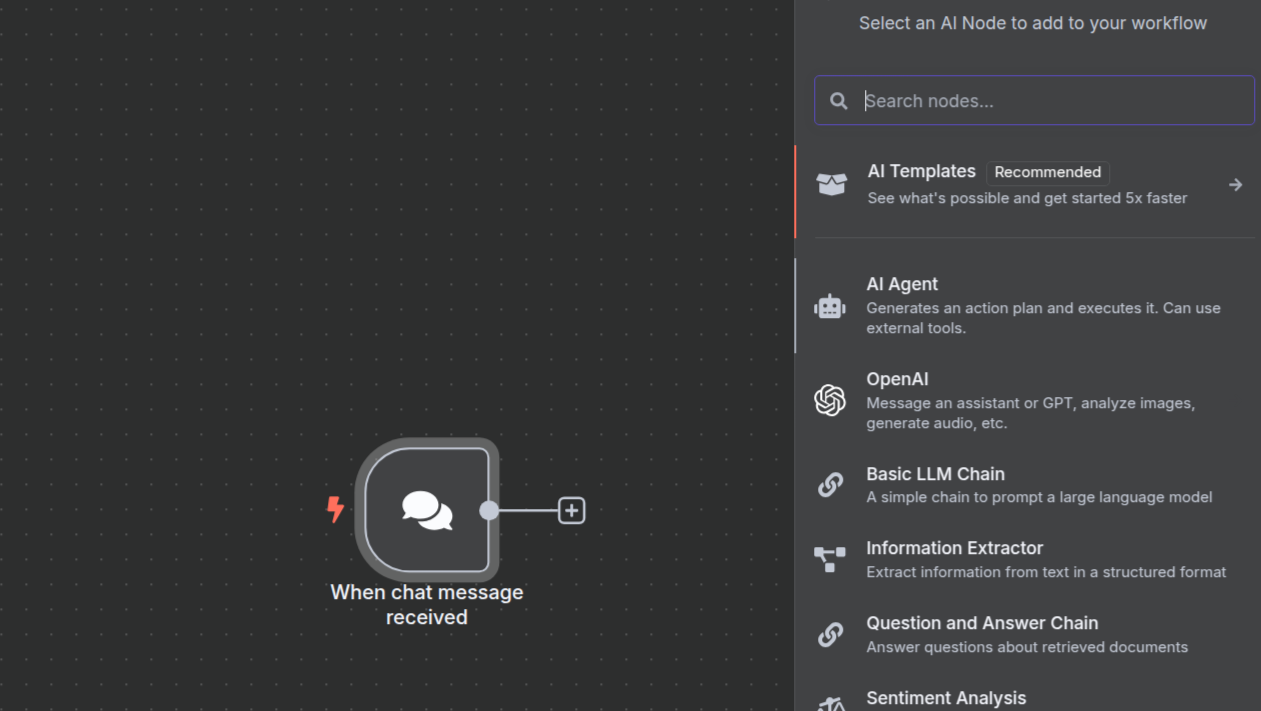Click the Recommended badge
This screenshot has width=1261, height=711.
(x=1047, y=172)
